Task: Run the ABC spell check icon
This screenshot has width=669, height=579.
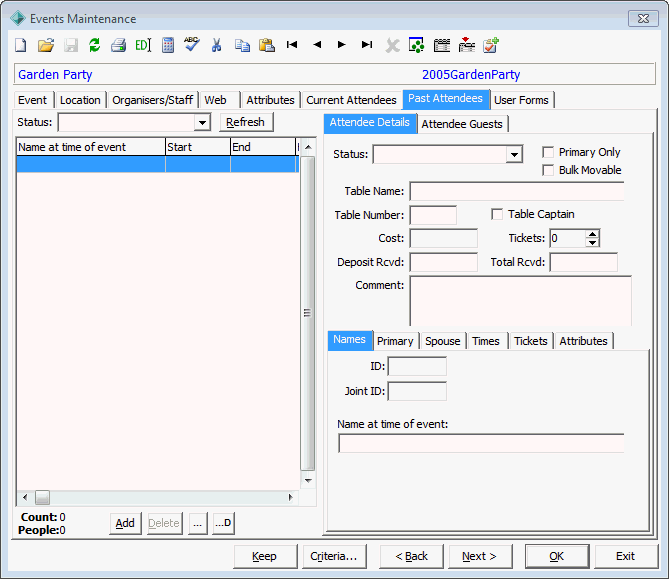Action: point(192,44)
